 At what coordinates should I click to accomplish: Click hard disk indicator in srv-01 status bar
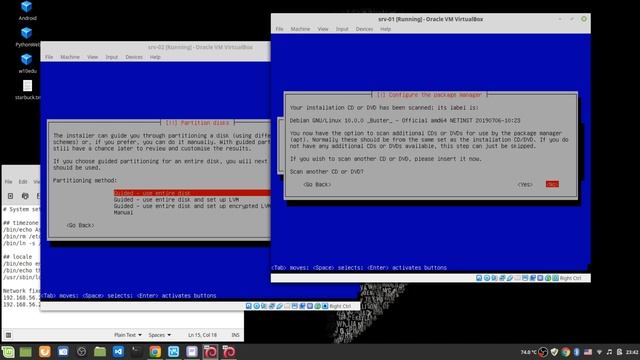point(479,278)
